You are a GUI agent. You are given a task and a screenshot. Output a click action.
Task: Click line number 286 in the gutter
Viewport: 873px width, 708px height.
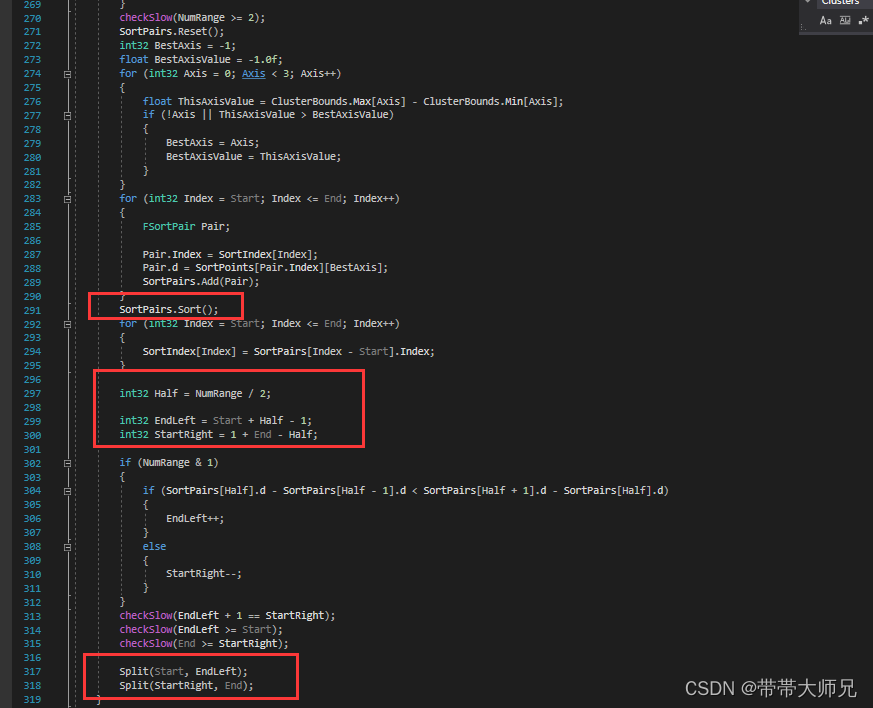(32, 240)
